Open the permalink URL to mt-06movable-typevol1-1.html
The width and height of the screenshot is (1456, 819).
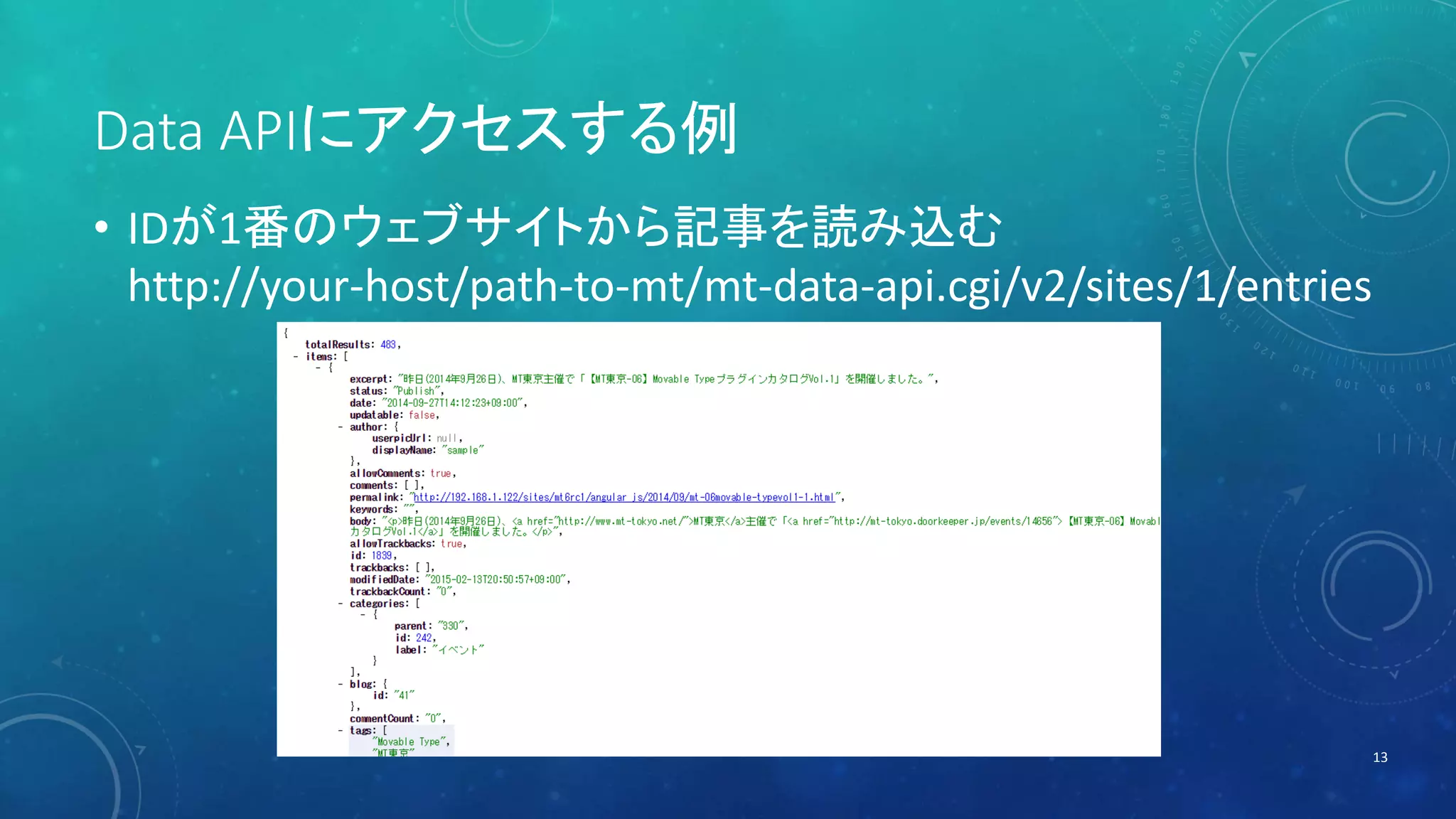(624, 498)
